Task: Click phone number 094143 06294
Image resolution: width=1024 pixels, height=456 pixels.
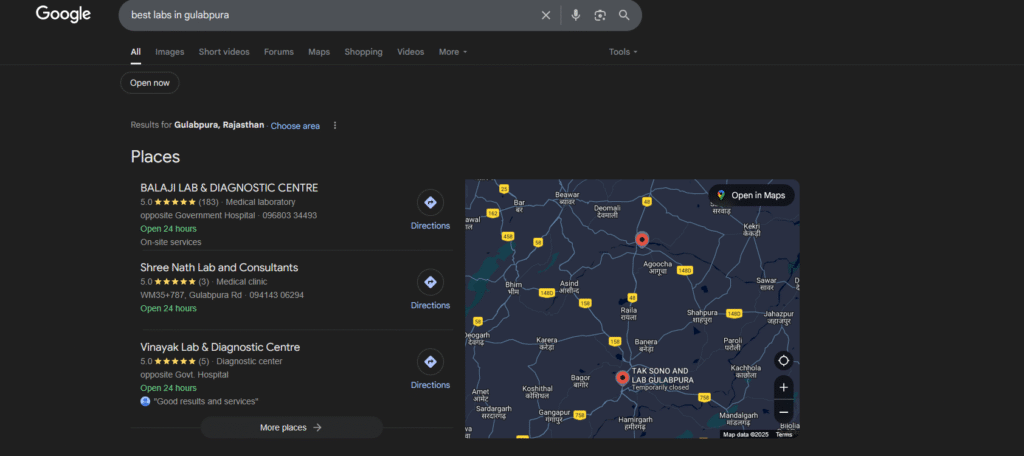Action: point(276,295)
